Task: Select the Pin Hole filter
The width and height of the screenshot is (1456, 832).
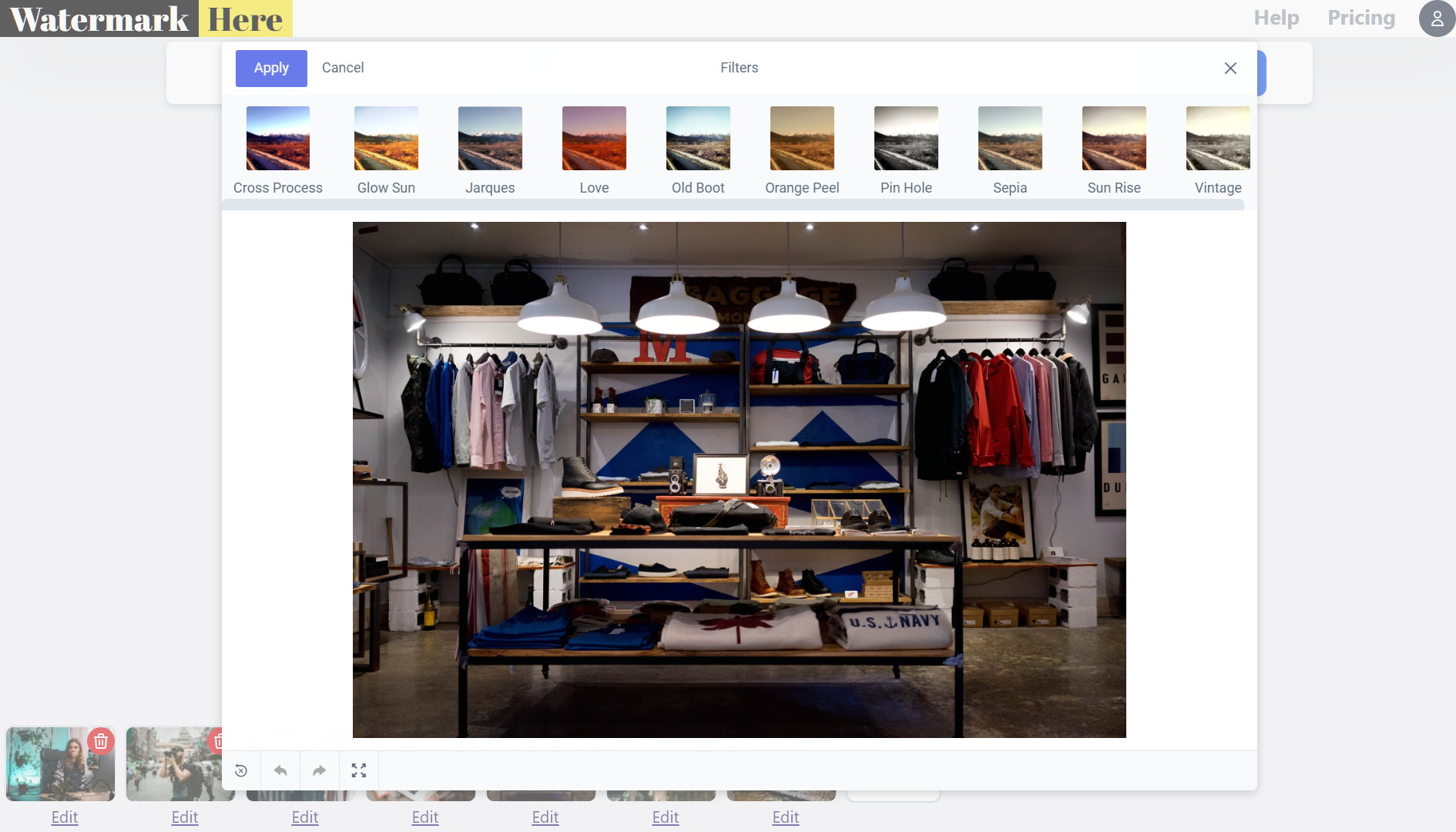Action: pyautogui.click(x=905, y=139)
